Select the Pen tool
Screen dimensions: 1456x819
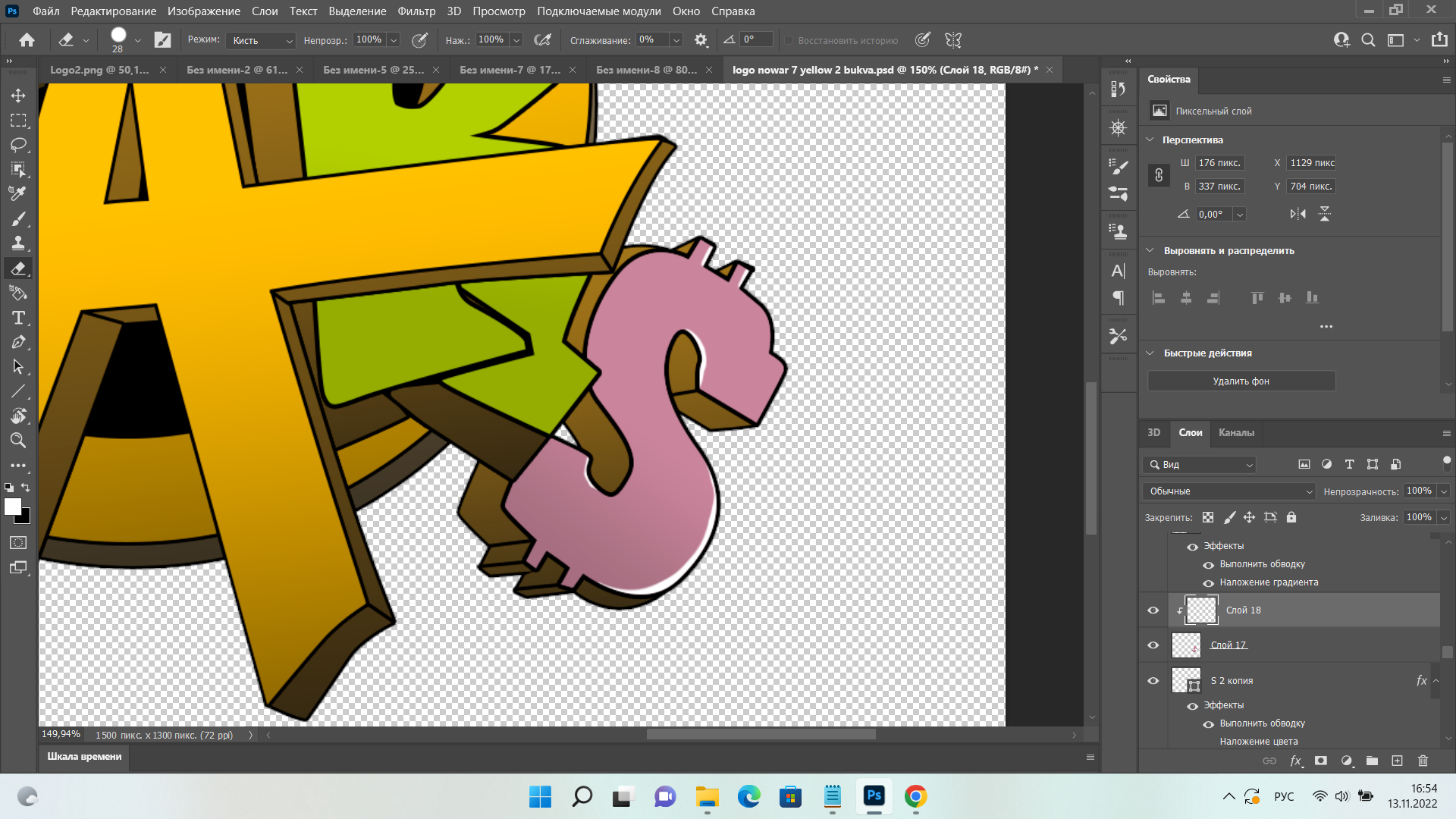point(18,342)
